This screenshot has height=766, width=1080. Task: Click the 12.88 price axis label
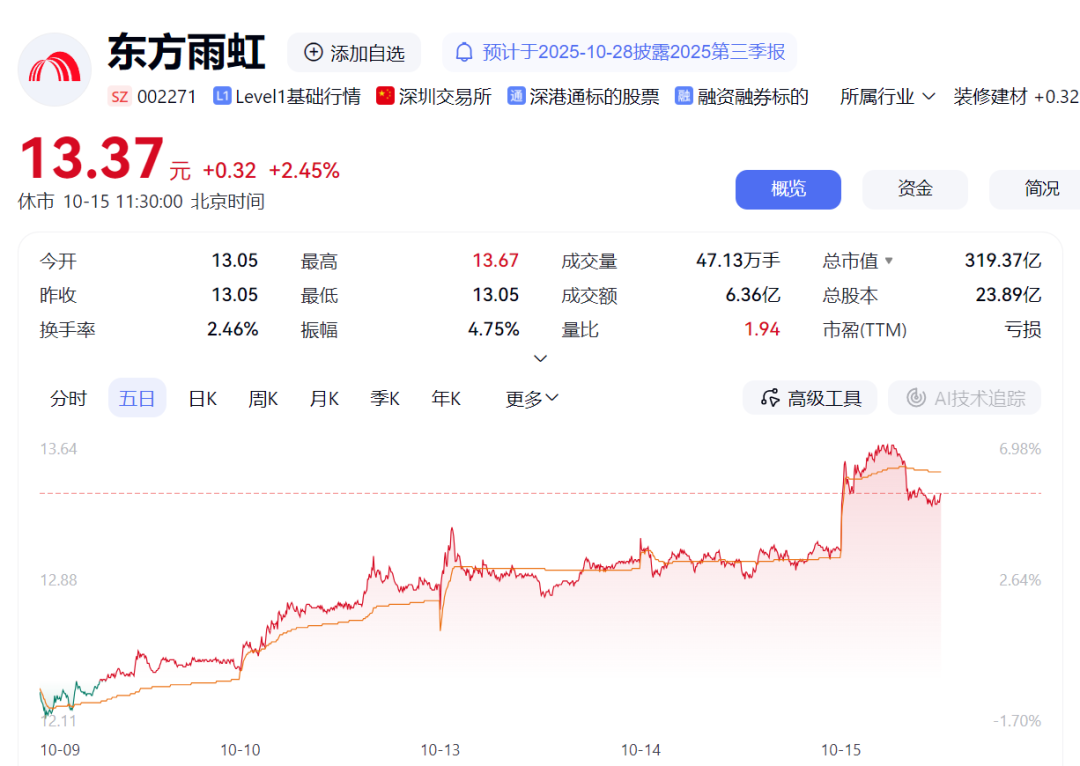click(59, 580)
